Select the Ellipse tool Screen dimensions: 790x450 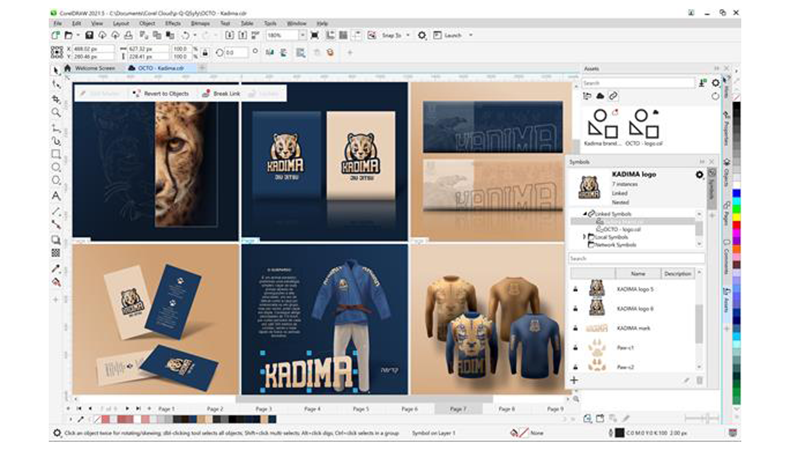coord(56,167)
